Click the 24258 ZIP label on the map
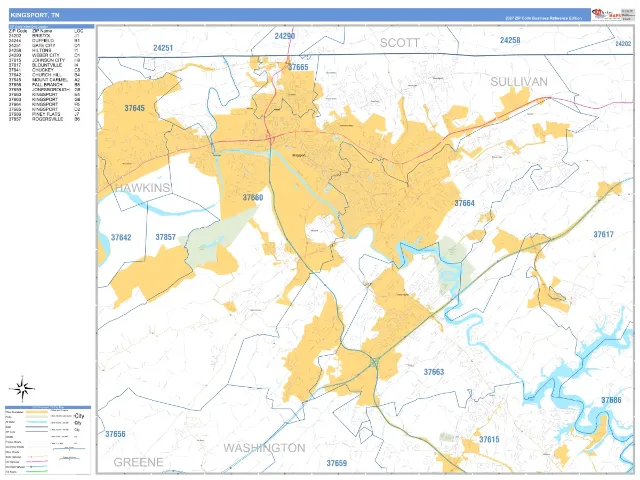The width and height of the screenshot is (640, 480). pos(510,40)
